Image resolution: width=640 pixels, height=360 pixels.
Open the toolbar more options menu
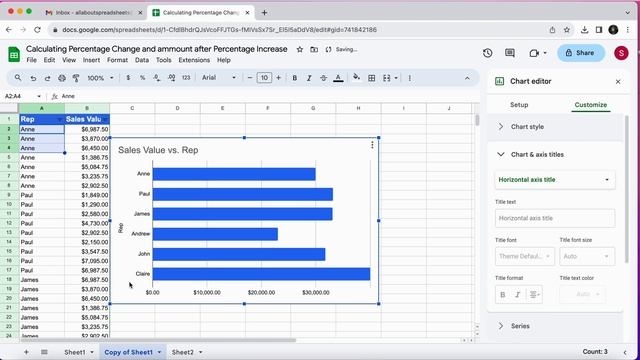point(409,78)
